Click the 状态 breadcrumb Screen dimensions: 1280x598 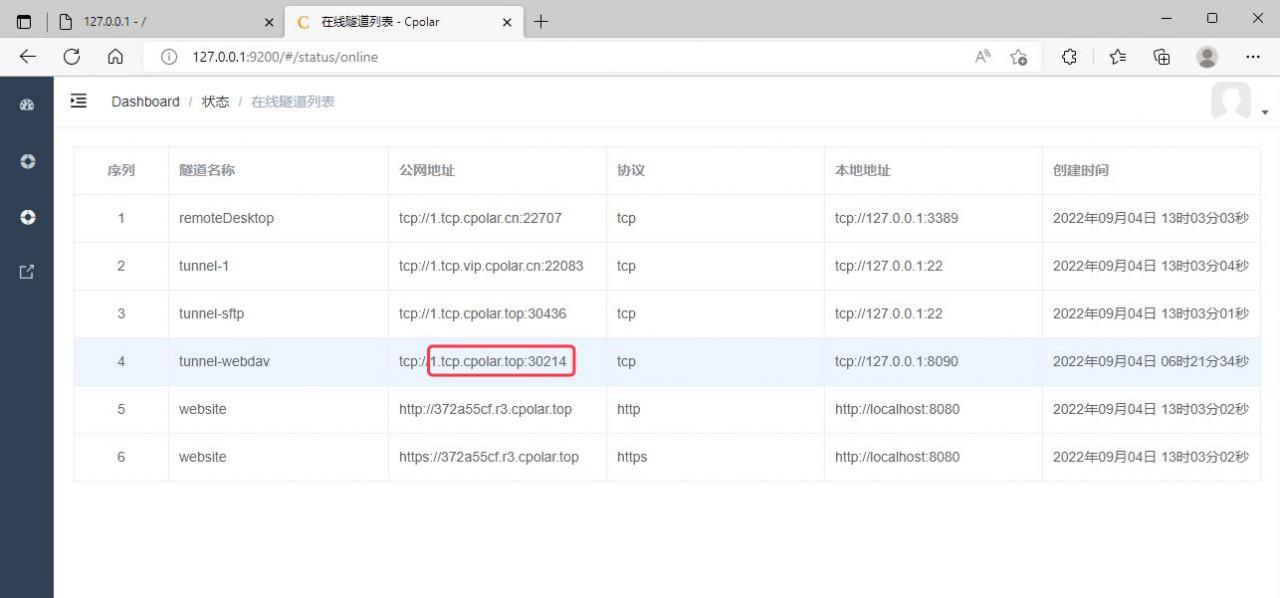(x=215, y=102)
